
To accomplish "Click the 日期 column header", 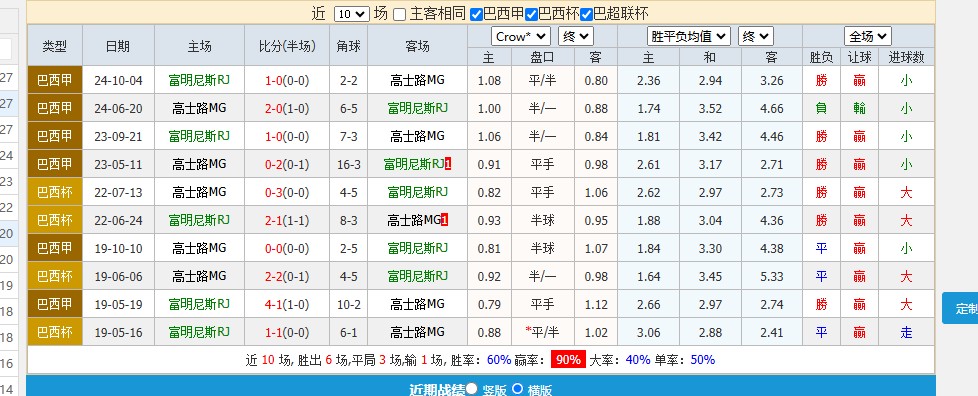I will [x=118, y=46].
